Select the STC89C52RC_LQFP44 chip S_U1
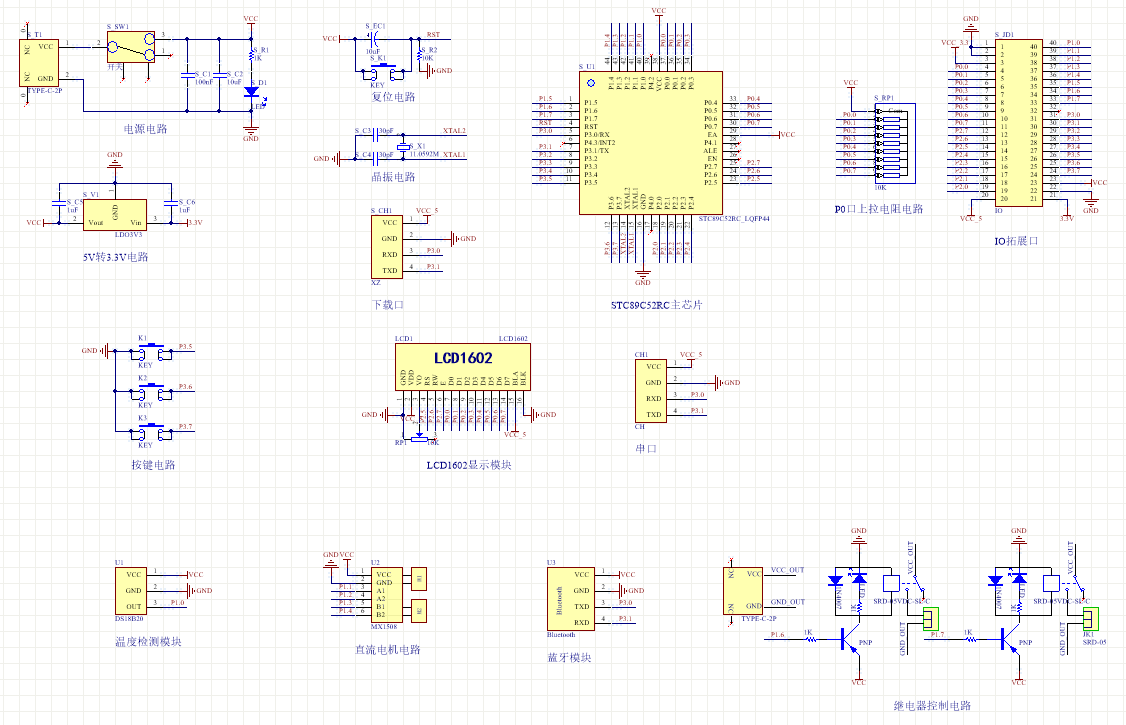1126x725 pixels. point(651,142)
